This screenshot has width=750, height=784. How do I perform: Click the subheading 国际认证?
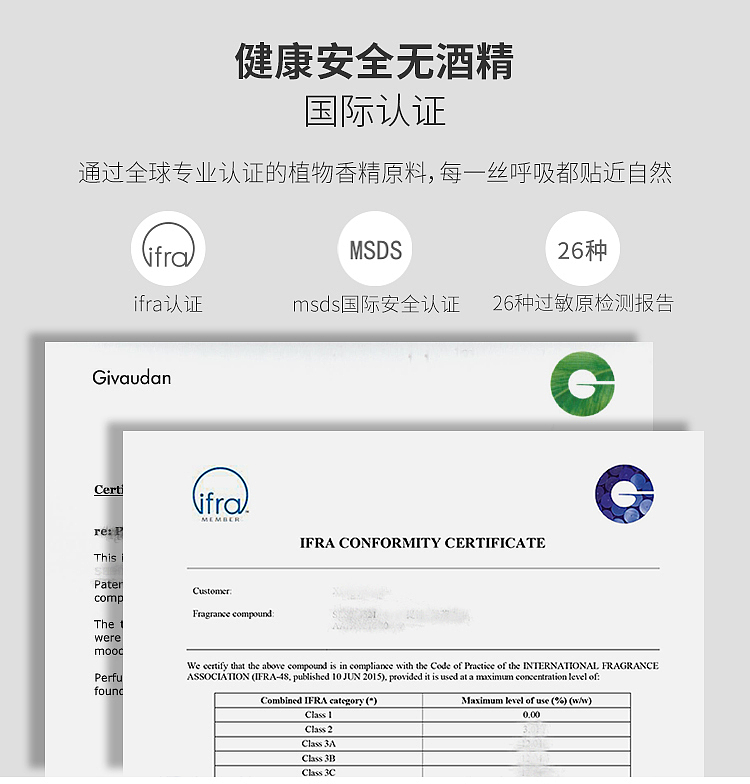[x=375, y=111]
